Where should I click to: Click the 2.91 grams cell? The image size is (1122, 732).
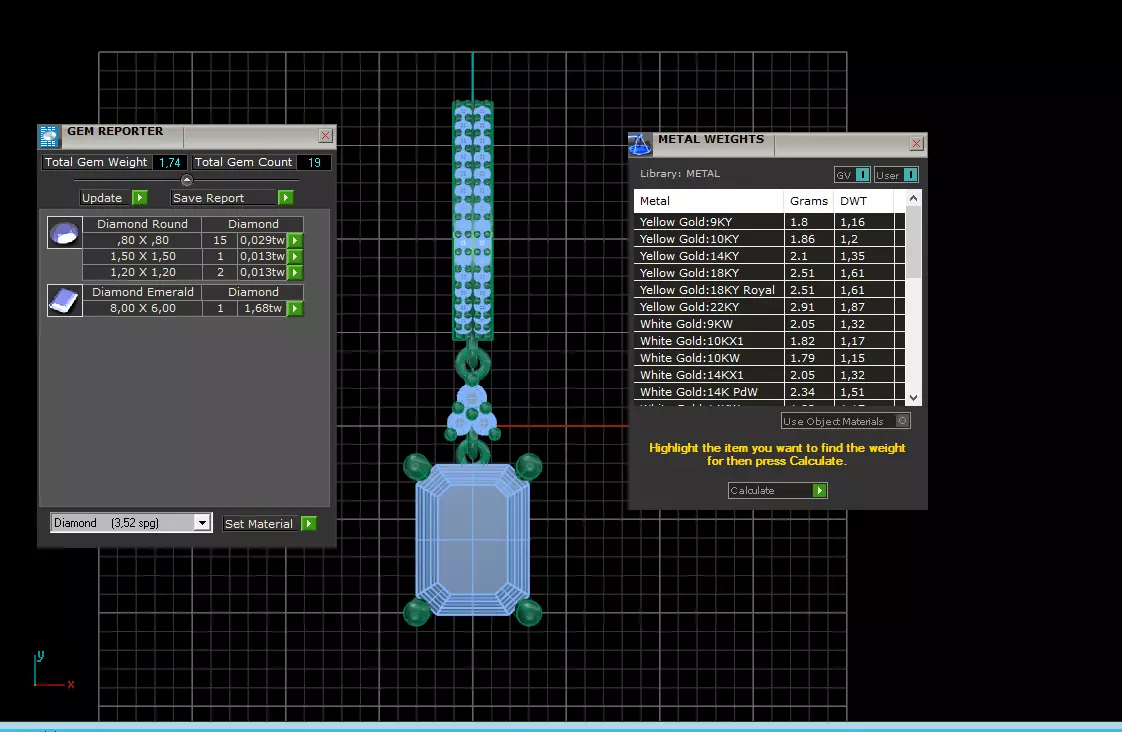809,307
